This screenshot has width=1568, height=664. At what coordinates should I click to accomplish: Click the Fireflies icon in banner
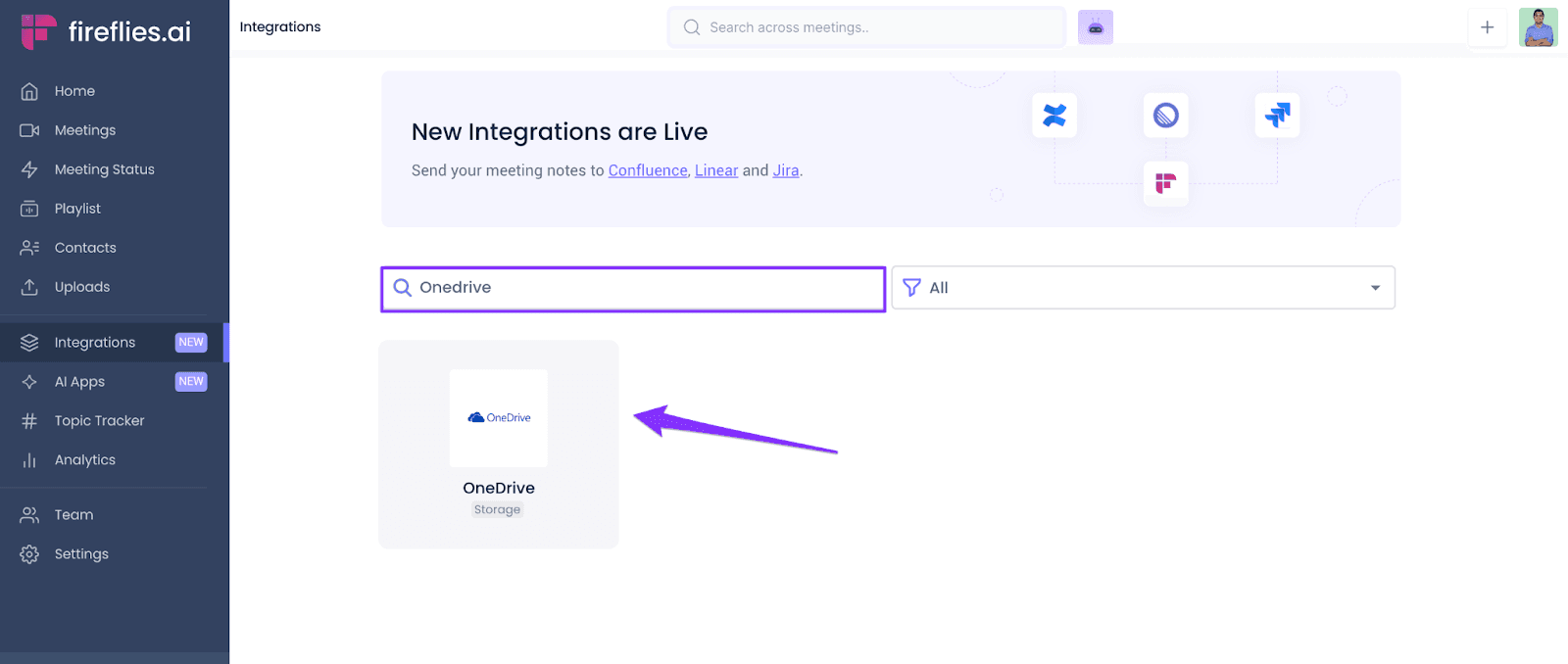(1166, 183)
